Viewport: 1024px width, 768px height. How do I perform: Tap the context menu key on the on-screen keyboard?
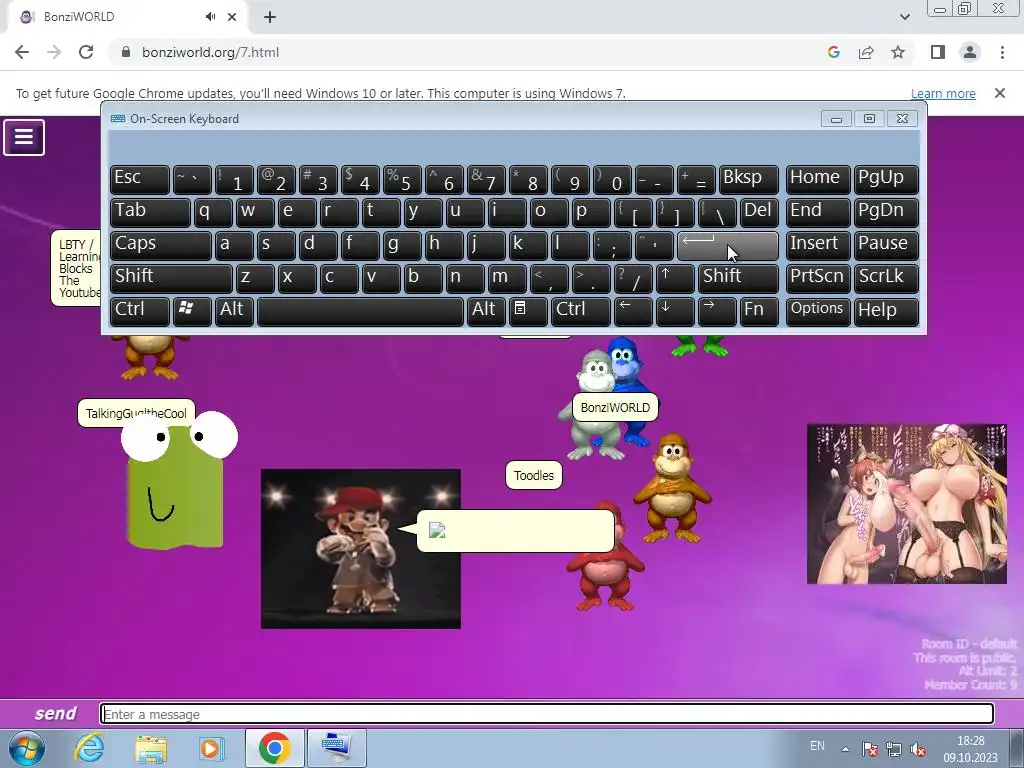click(528, 311)
